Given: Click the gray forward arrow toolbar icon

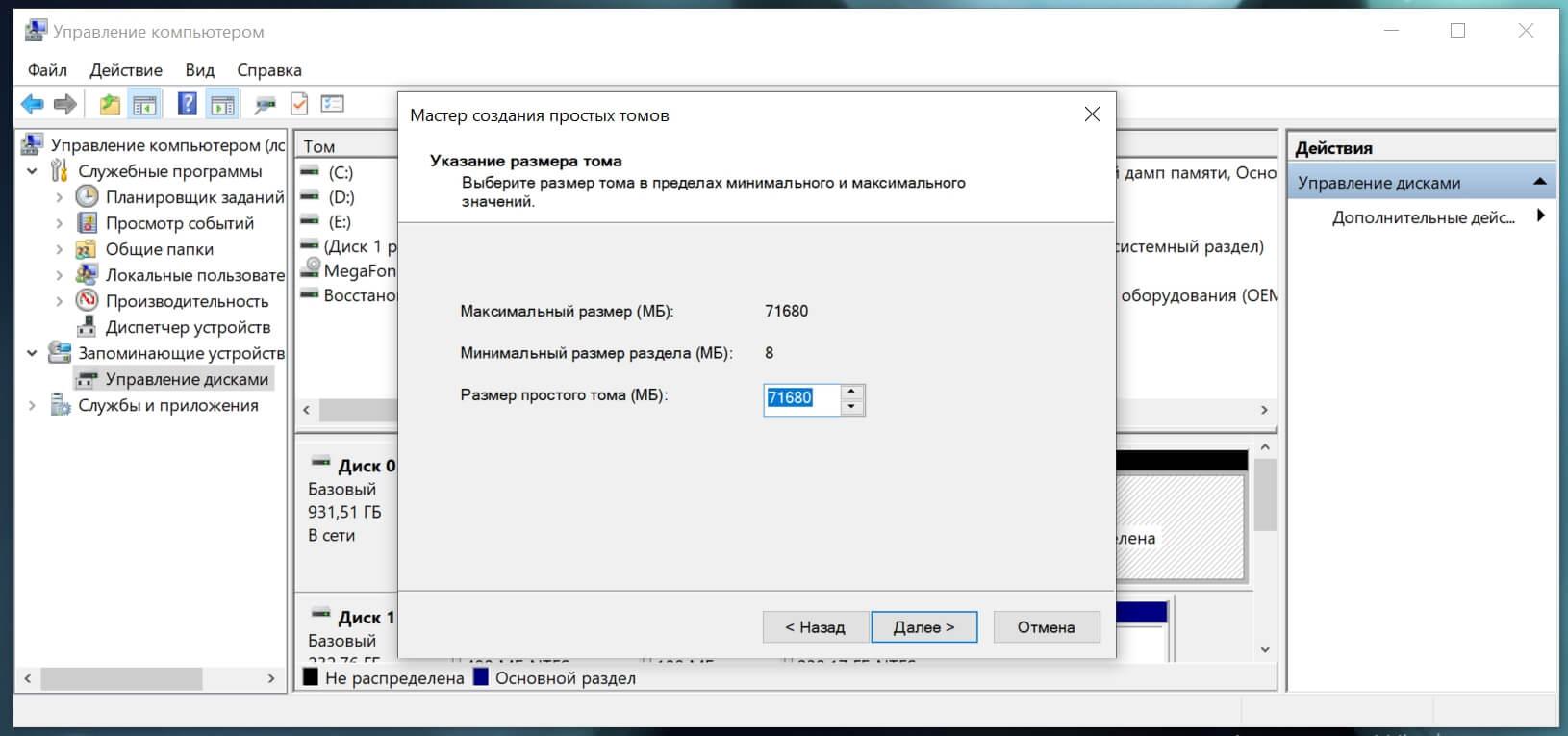Looking at the screenshot, I should pyautogui.click(x=65, y=104).
